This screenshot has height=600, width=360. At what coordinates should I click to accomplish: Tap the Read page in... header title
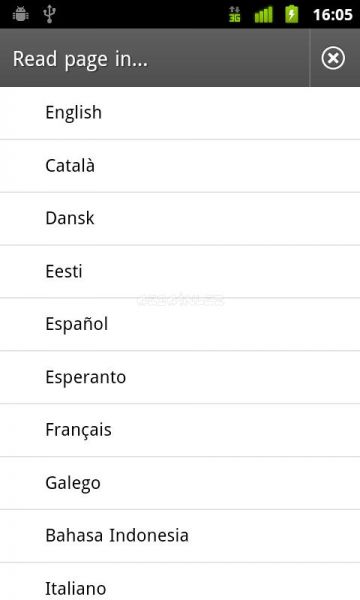tap(80, 60)
